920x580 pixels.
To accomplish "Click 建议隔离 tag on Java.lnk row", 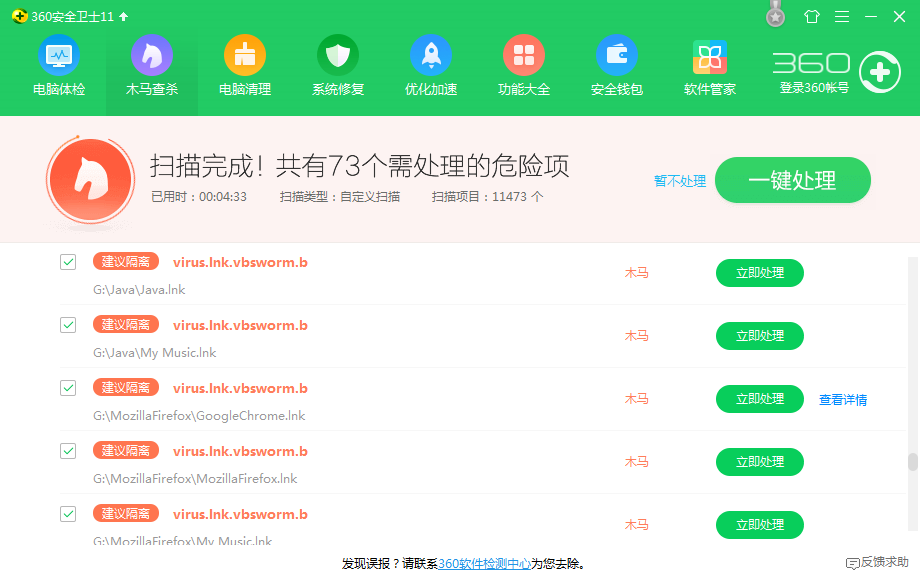I will pyautogui.click(x=126, y=261).
